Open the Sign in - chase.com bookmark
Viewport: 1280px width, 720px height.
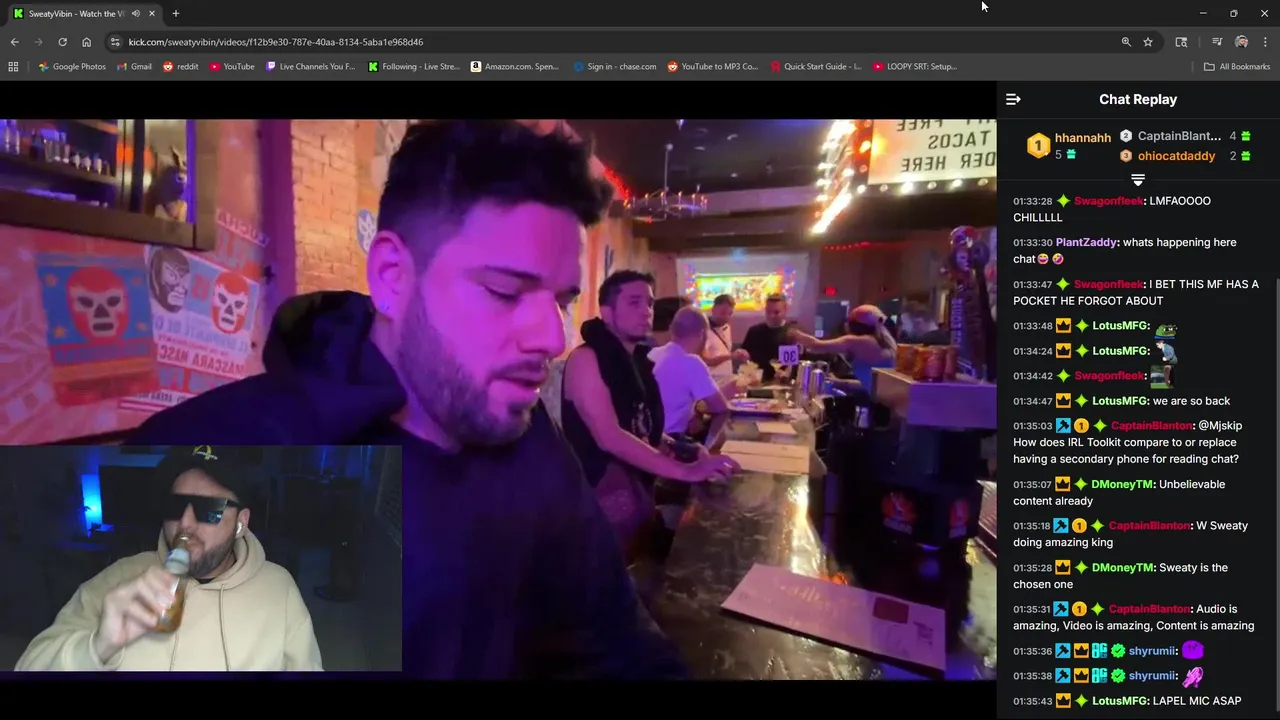615,67
